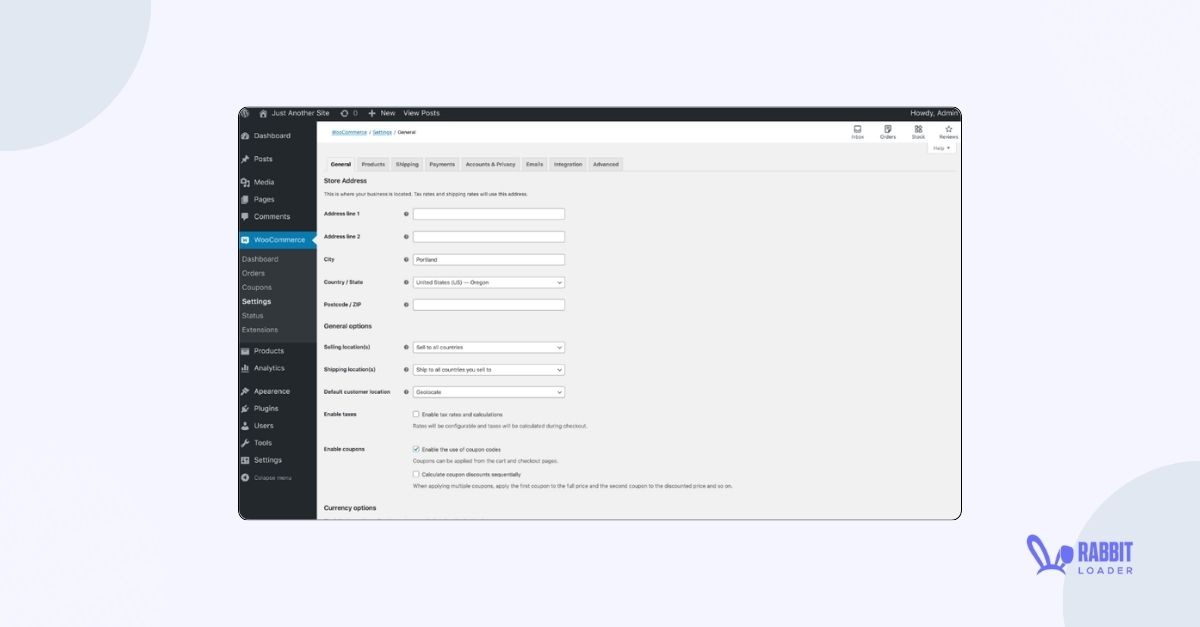The height and width of the screenshot is (627, 1200).
Task: Click the Comments sidebar icon
Action: [245, 216]
